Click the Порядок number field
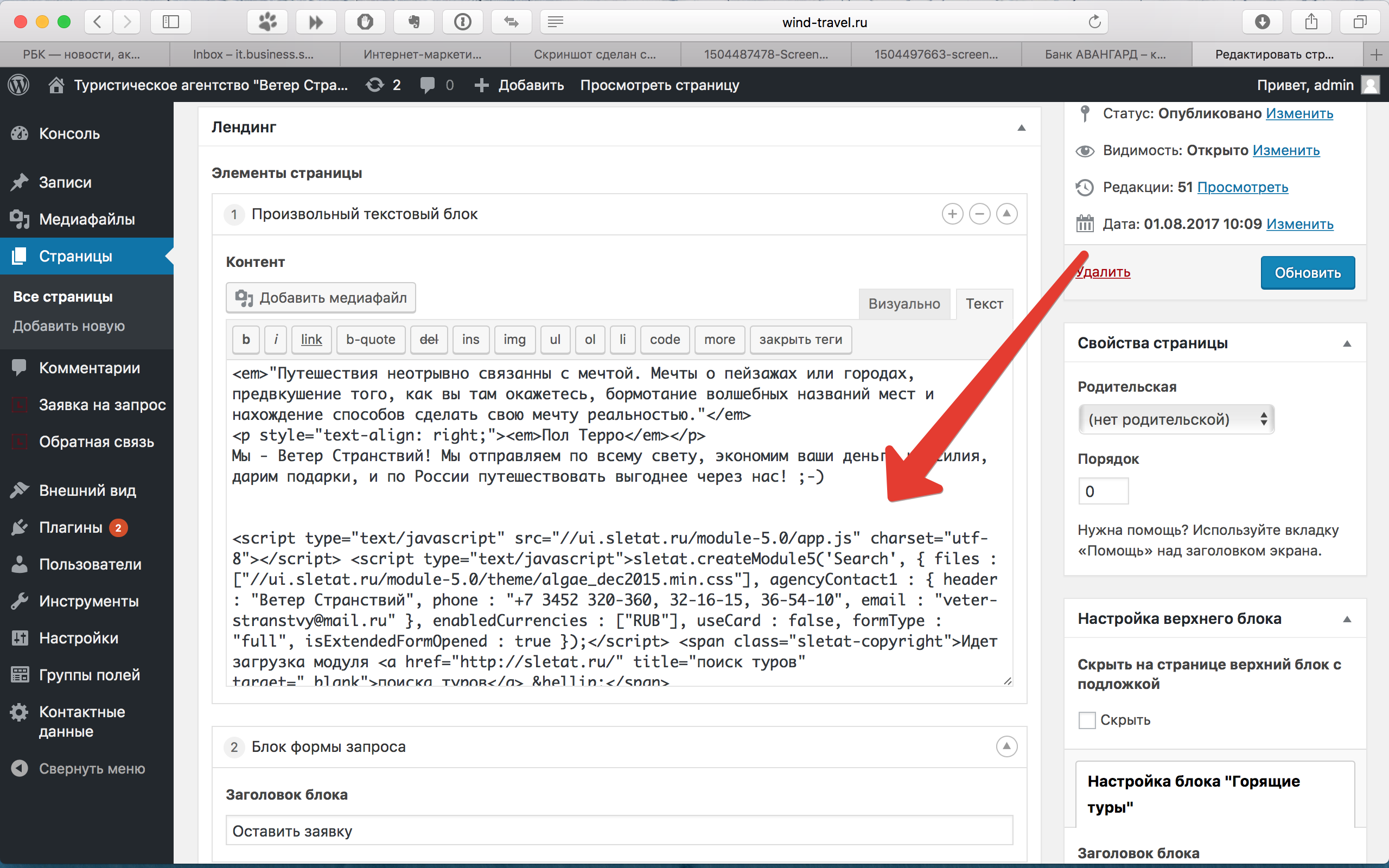Screen dimensions: 1389x868 point(1103,492)
